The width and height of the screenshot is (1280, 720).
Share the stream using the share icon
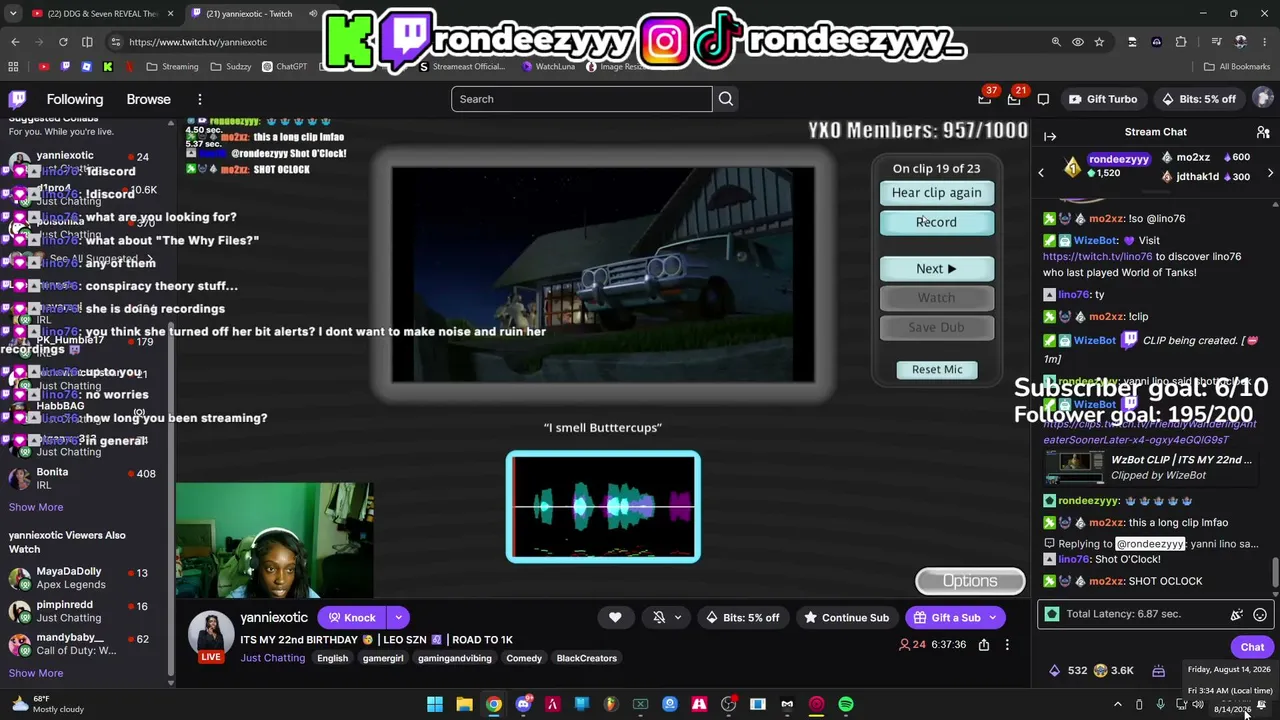pos(984,645)
